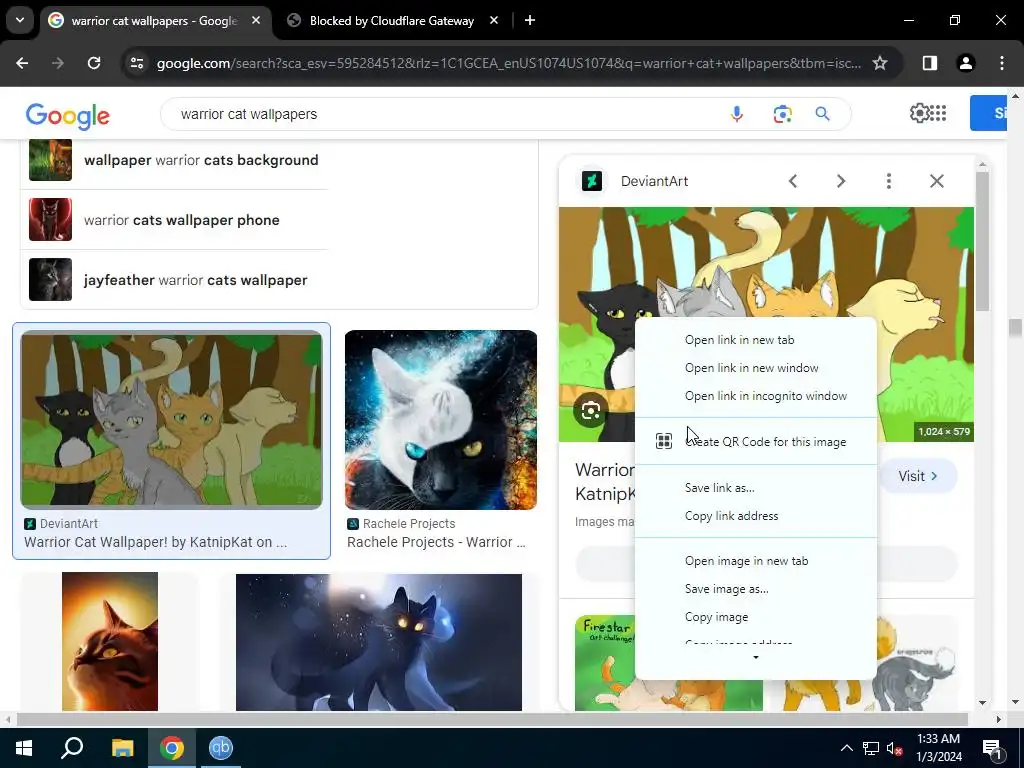Image resolution: width=1024 pixels, height=768 pixels.
Task: Open the Firestar art challenge related image
Action: pyautogui.click(x=669, y=662)
